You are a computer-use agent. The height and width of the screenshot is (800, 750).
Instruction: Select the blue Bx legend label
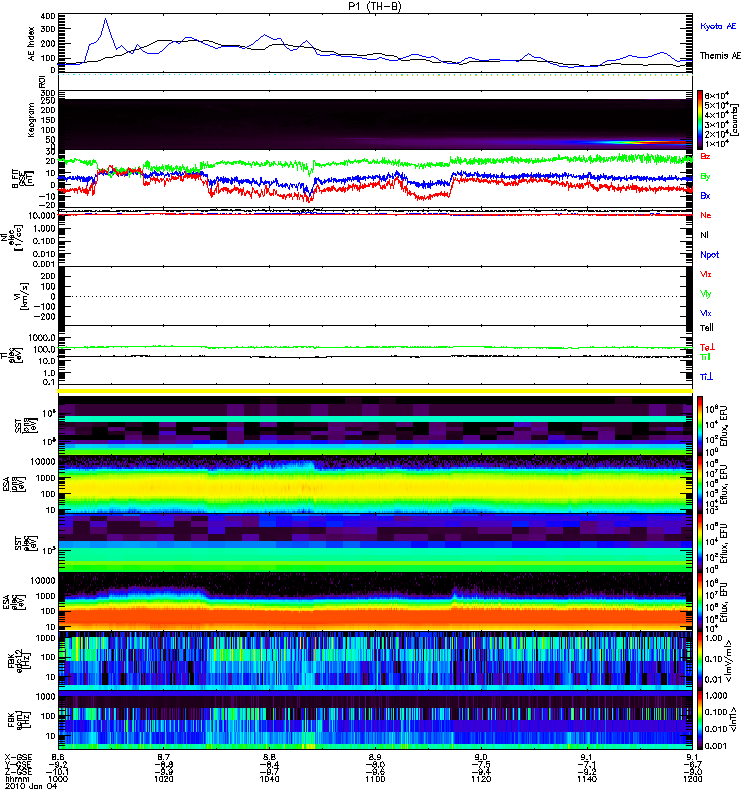705,195
